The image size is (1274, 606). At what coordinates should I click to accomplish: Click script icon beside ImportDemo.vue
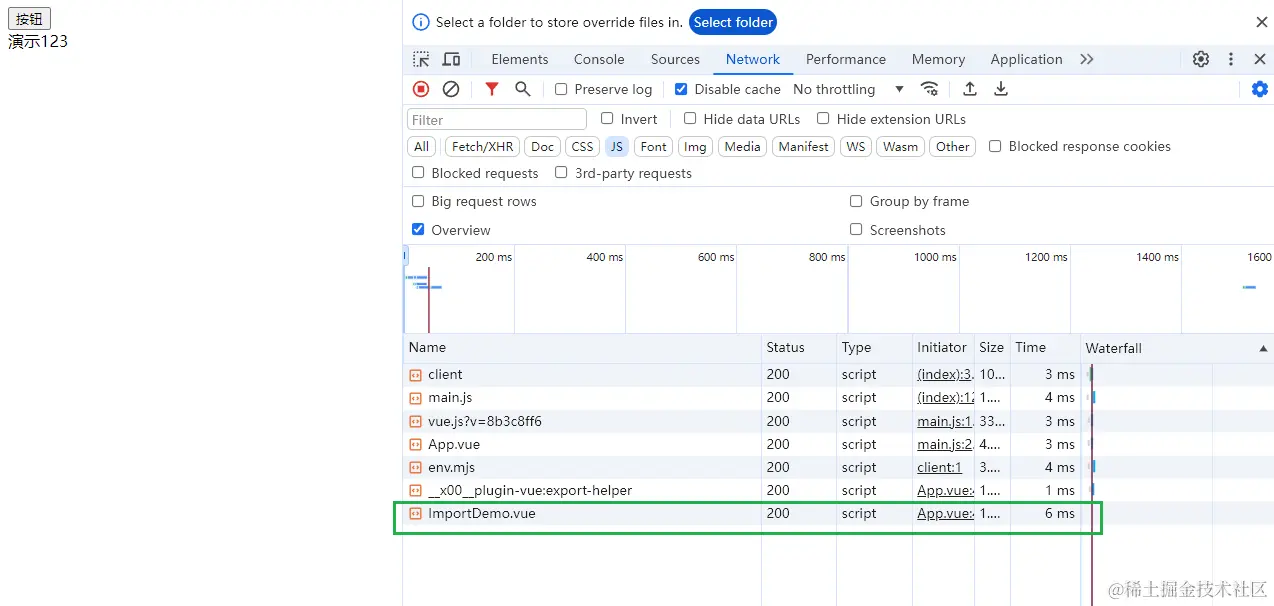[x=415, y=514]
